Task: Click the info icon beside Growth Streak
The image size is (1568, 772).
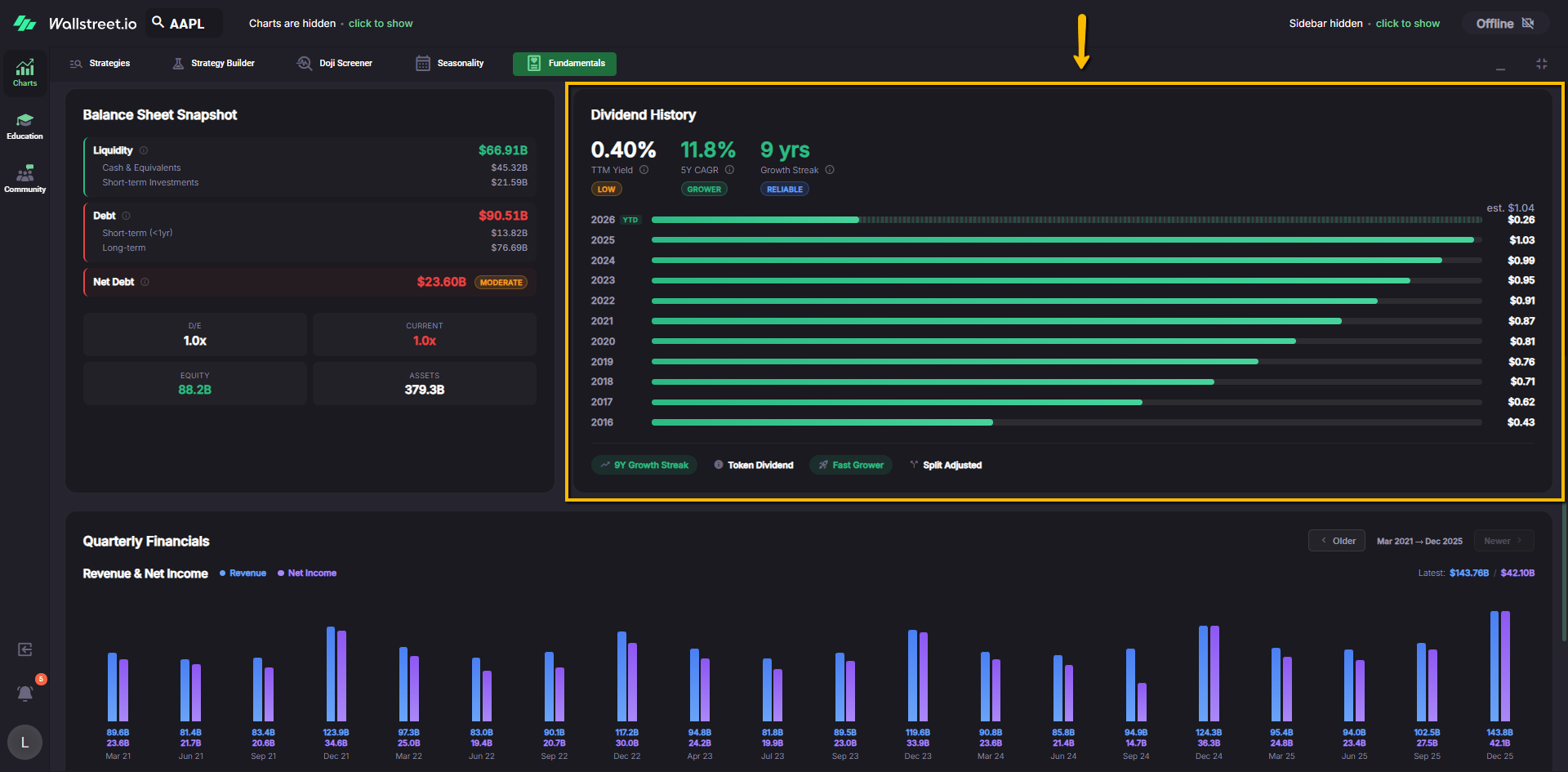Action: [830, 170]
